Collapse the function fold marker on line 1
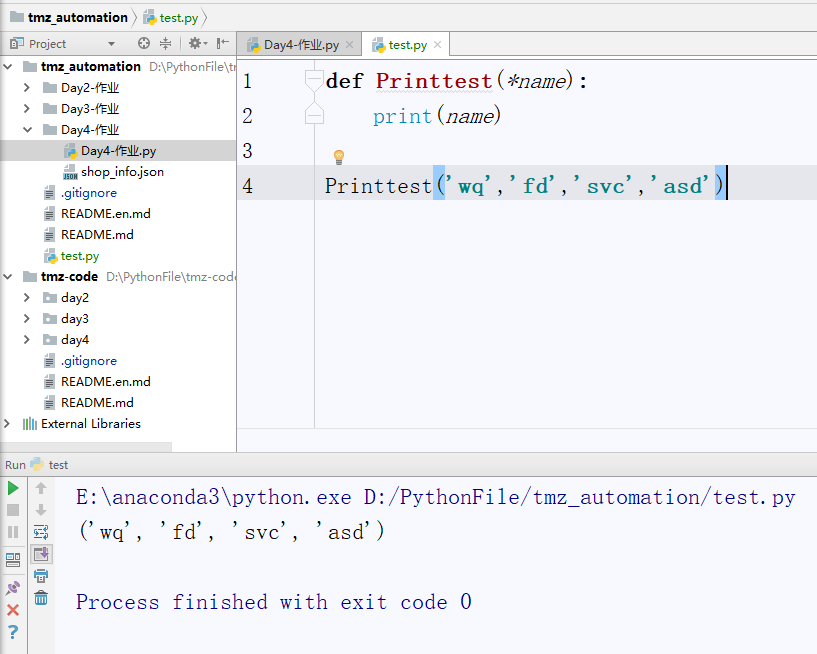817x654 pixels. click(x=314, y=81)
